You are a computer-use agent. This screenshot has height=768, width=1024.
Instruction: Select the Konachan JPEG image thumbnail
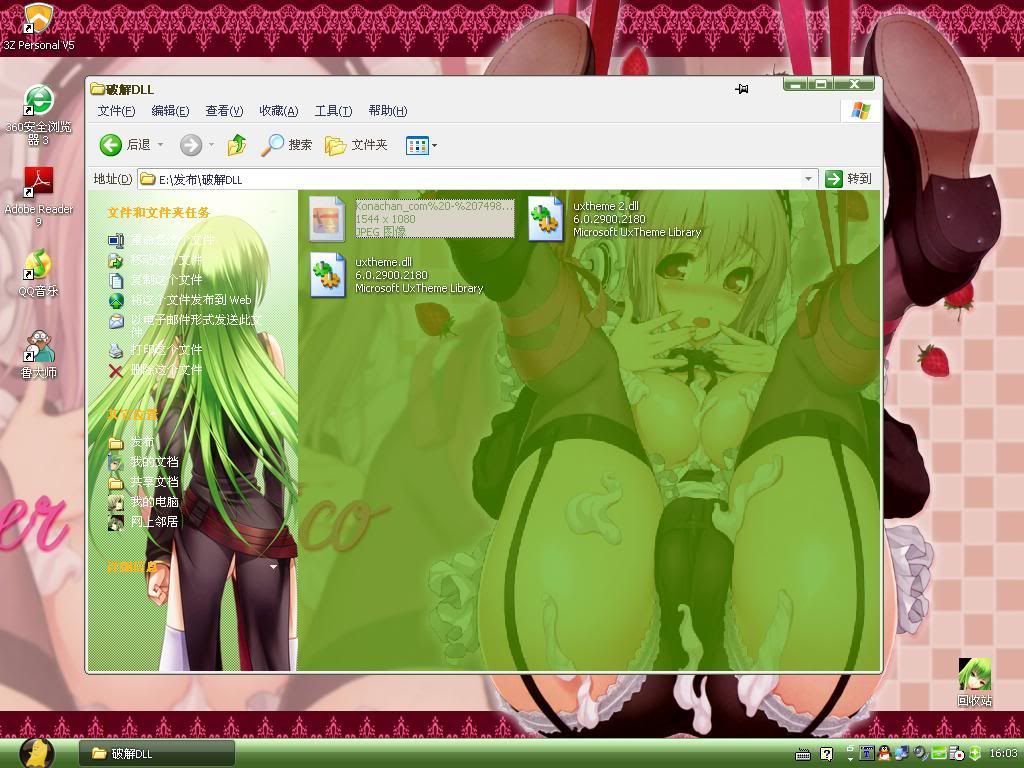click(x=327, y=219)
